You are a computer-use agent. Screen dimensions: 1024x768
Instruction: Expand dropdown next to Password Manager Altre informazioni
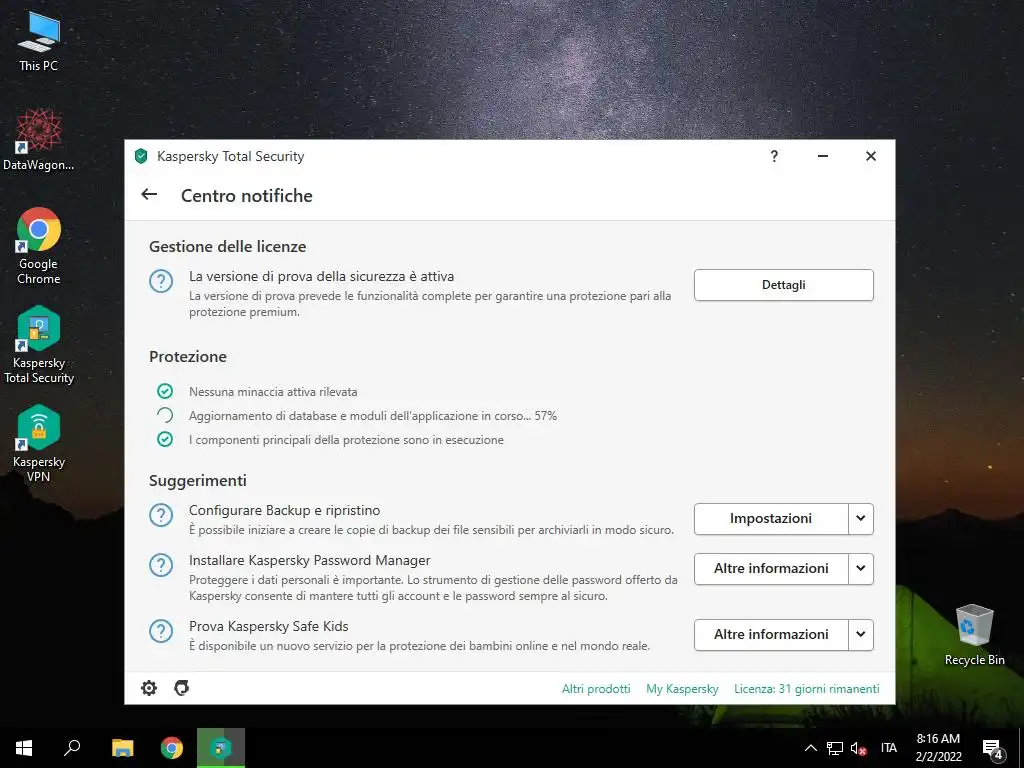[861, 568]
